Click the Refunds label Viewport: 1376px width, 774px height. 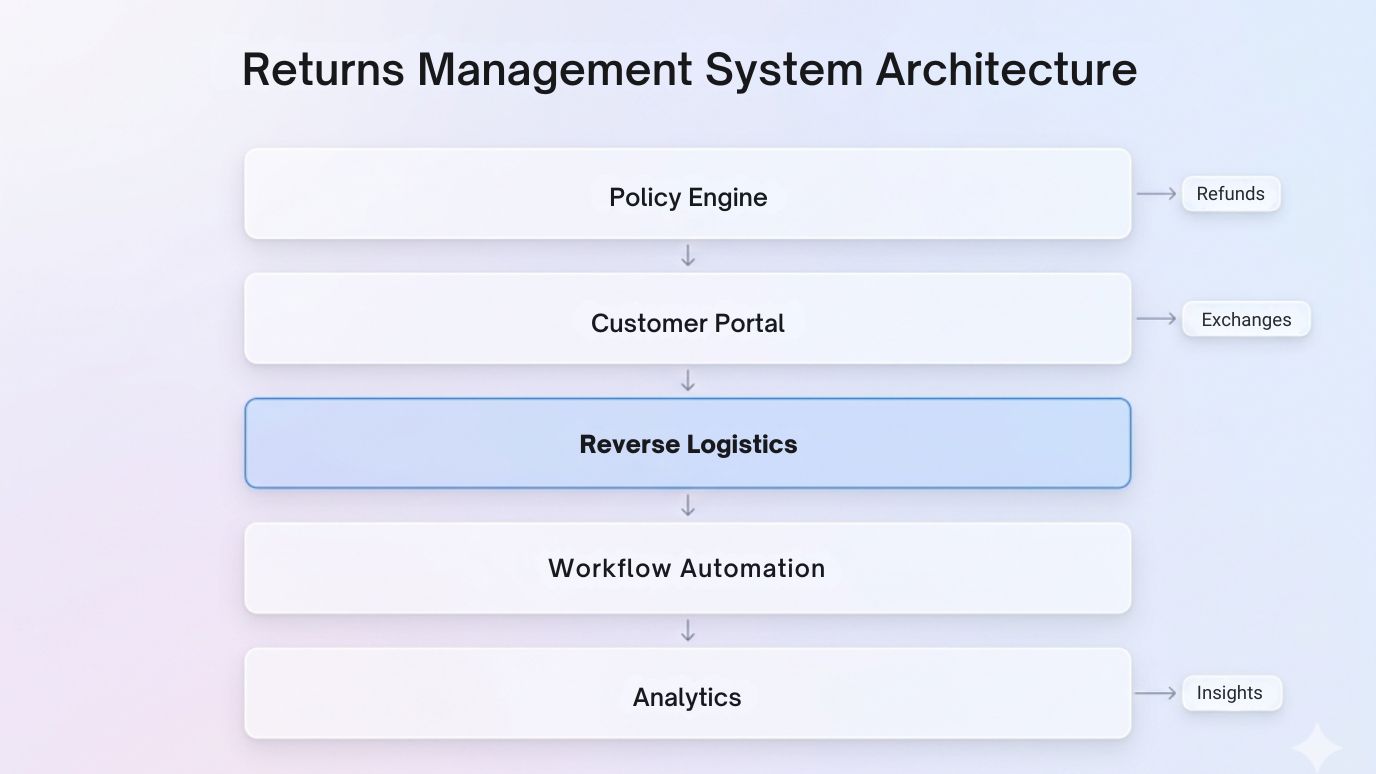click(1231, 193)
